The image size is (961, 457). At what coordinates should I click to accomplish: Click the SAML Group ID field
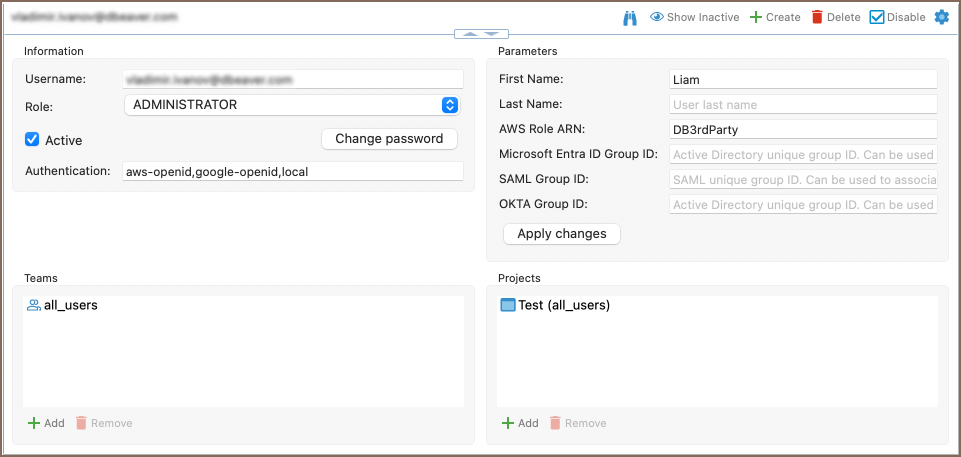[802, 179]
